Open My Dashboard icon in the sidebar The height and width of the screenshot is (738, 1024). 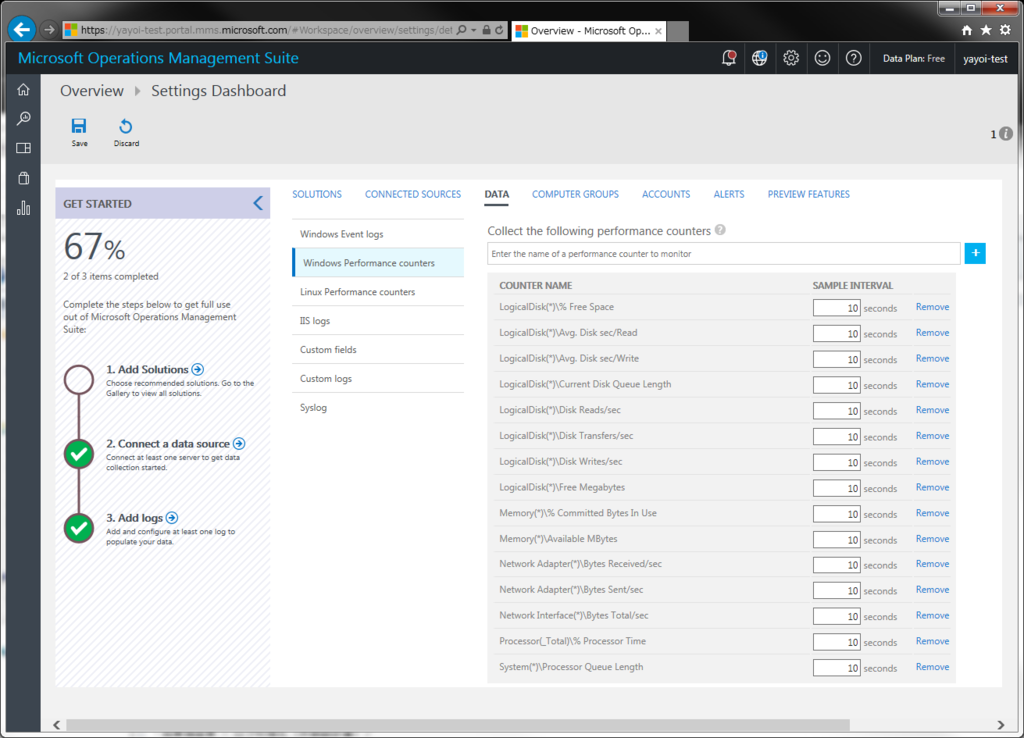(24, 148)
